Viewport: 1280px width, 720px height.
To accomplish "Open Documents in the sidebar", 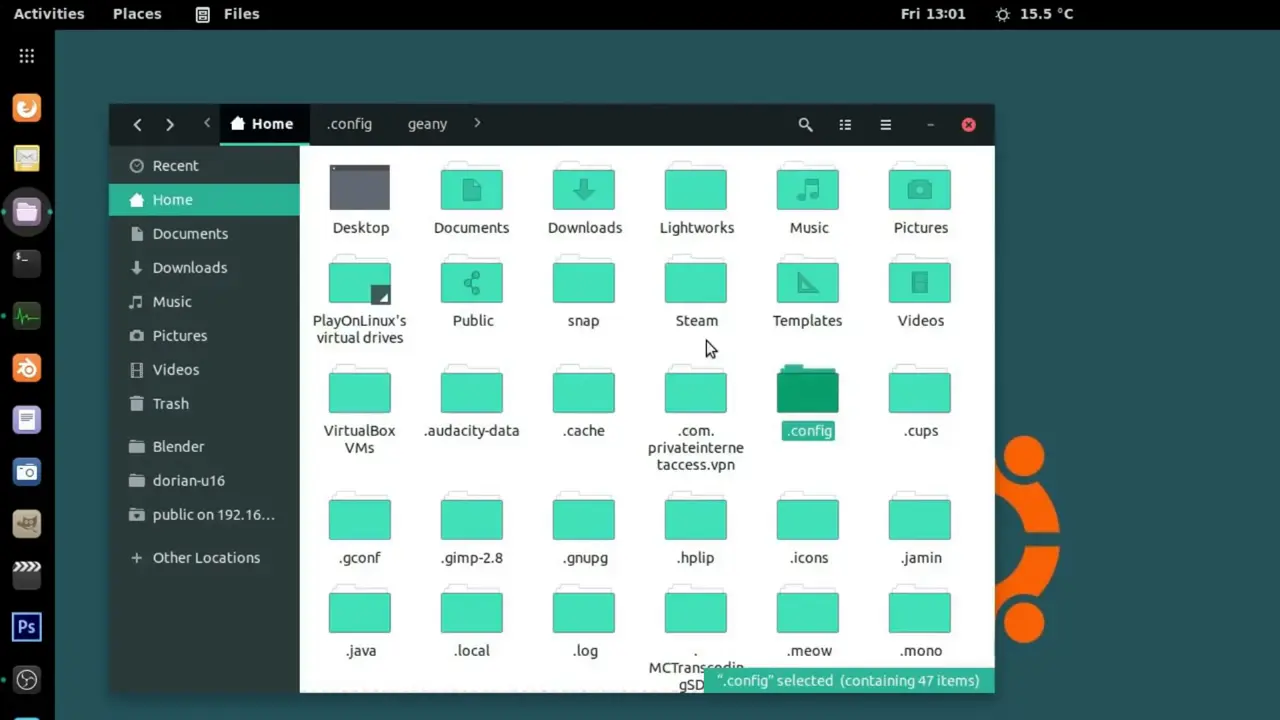I will point(204,234).
